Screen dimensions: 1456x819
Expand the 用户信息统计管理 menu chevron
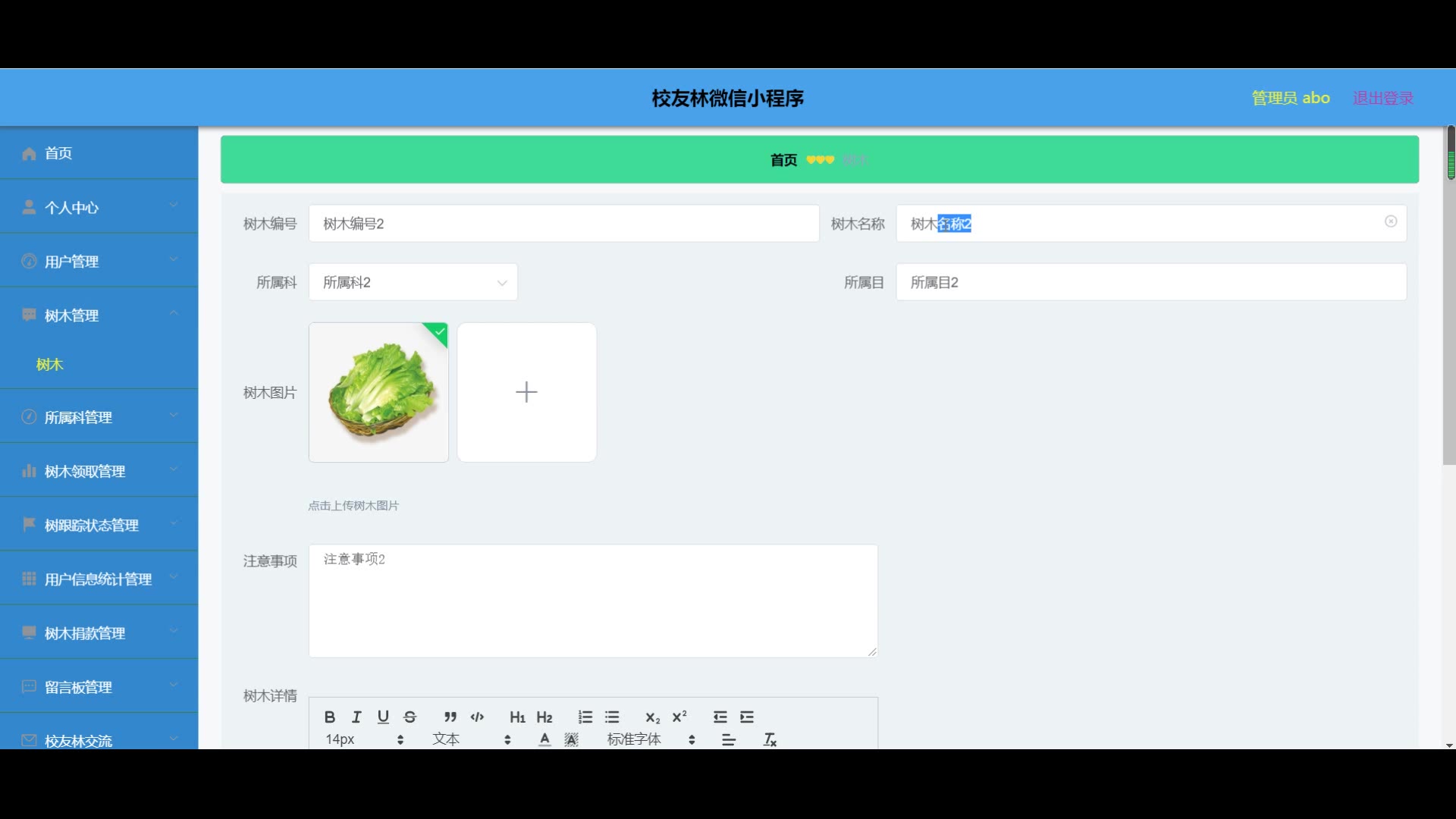(x=174, y=576)
